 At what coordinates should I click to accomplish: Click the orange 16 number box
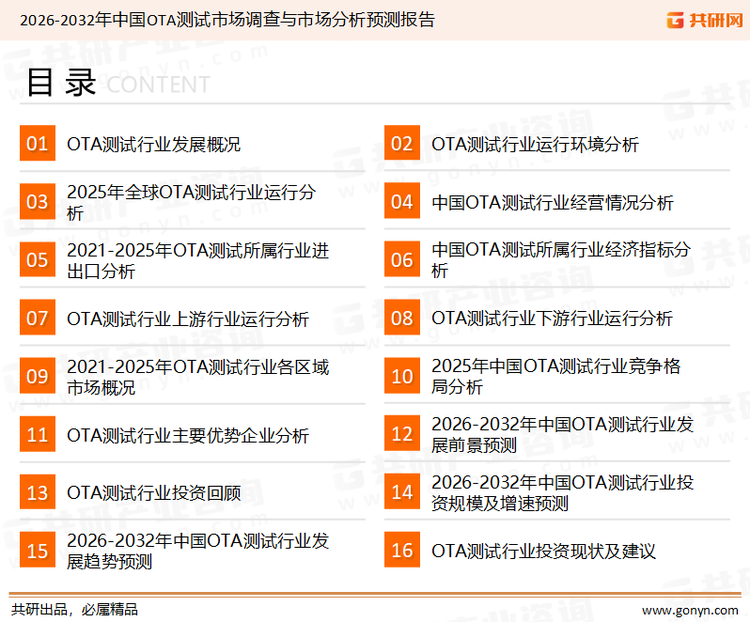[x=402, y=550]
